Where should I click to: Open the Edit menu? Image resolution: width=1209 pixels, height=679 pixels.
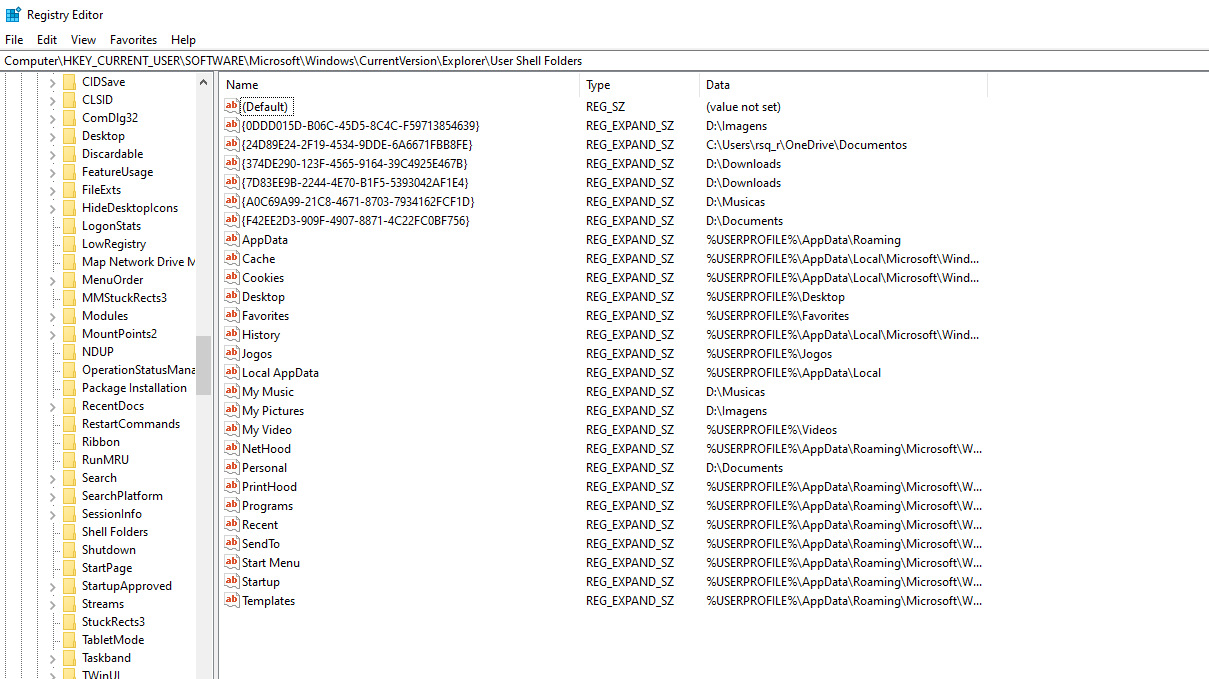tap(47, 40)
